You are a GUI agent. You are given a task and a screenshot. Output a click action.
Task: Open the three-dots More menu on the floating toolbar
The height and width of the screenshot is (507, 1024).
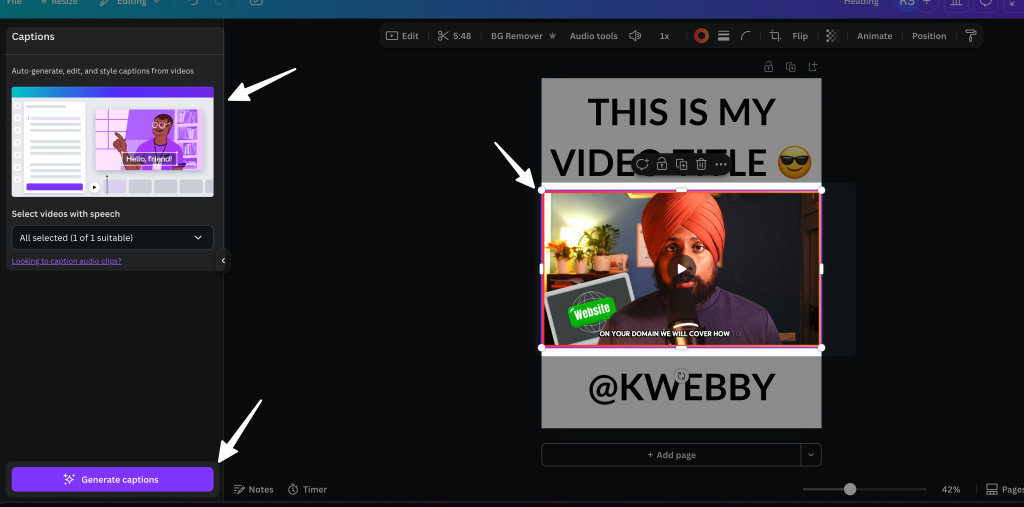click(720, 164)
